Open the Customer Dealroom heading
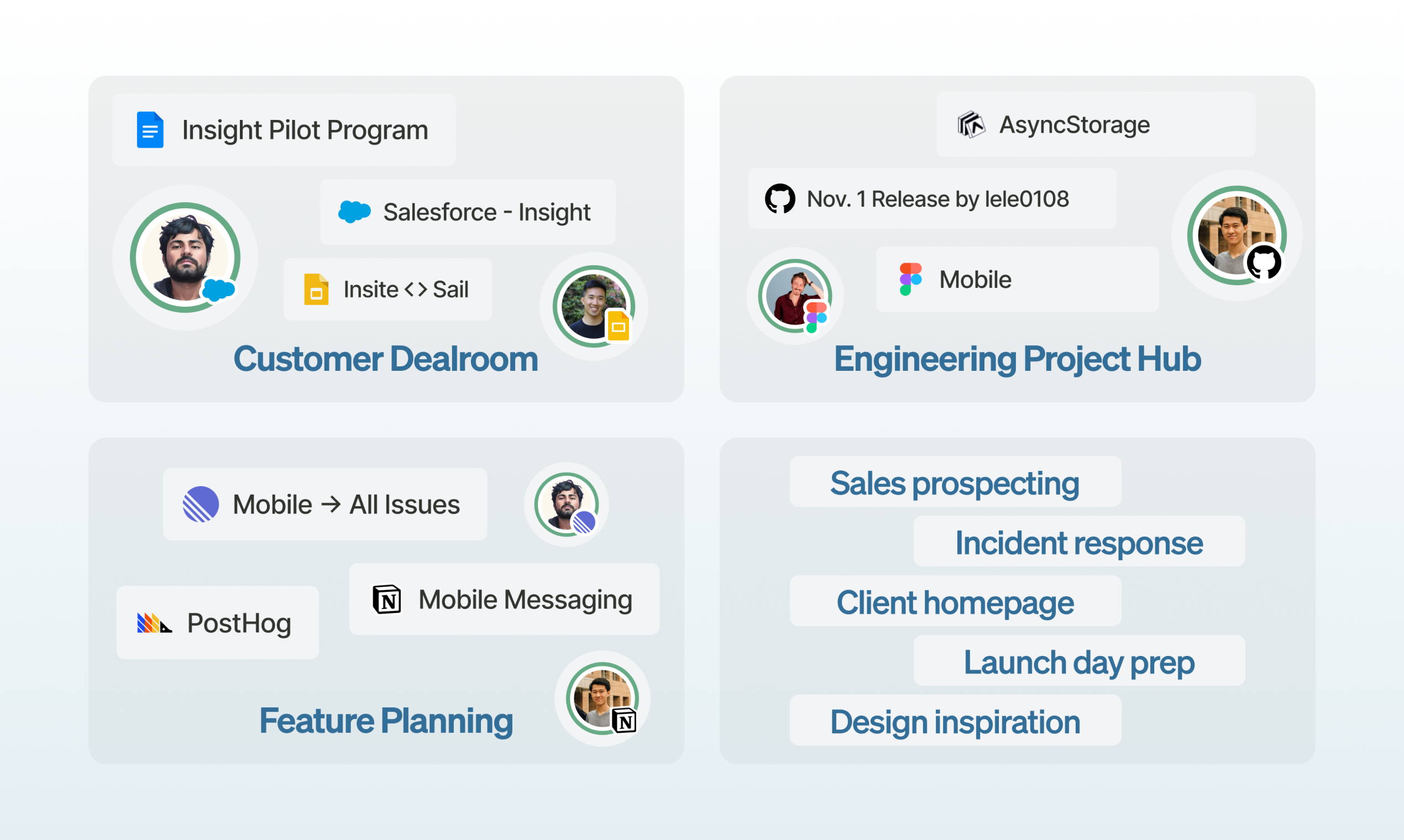This screenshot has width=1404, height=840. click(385, 359)
